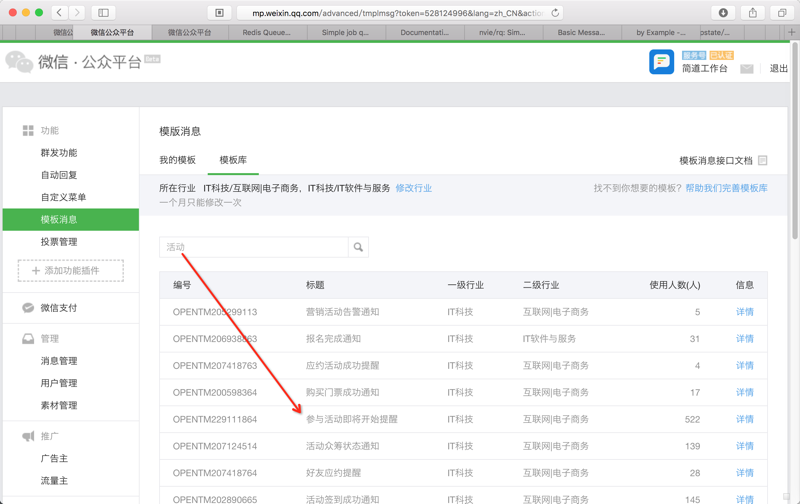Open 消息管理 in sidebar

click(59, 361)
